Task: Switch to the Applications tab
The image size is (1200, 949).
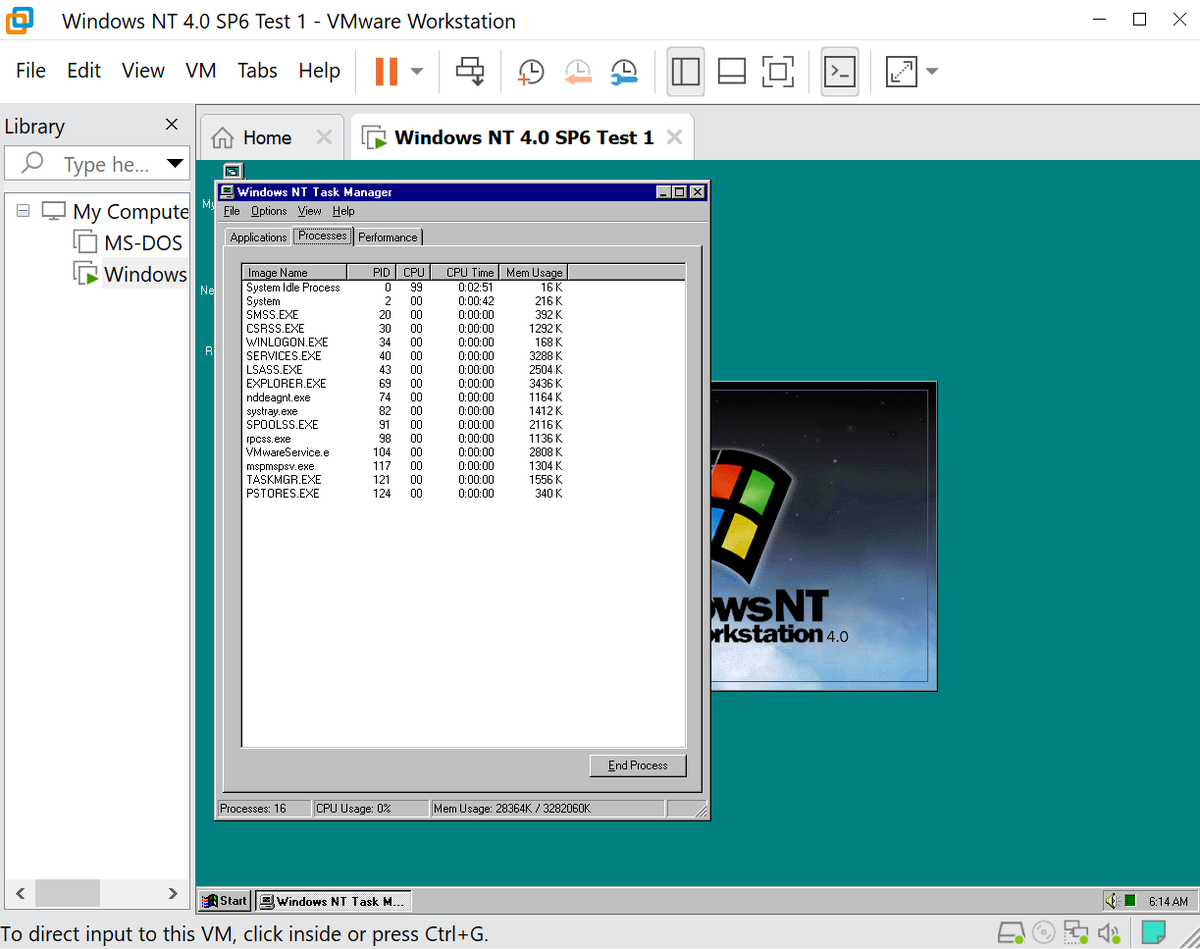Action: click(x=258, y=237)
